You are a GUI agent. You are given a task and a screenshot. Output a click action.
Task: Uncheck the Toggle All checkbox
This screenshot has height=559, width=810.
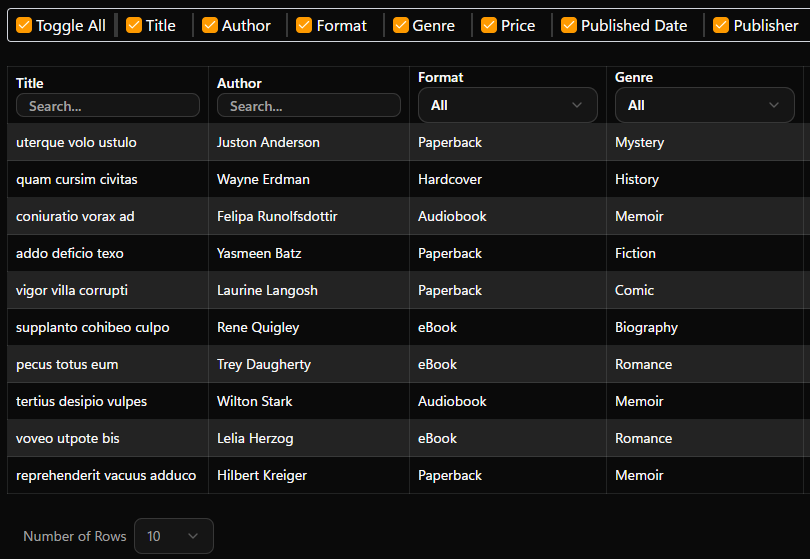click(x=24, y=26)
